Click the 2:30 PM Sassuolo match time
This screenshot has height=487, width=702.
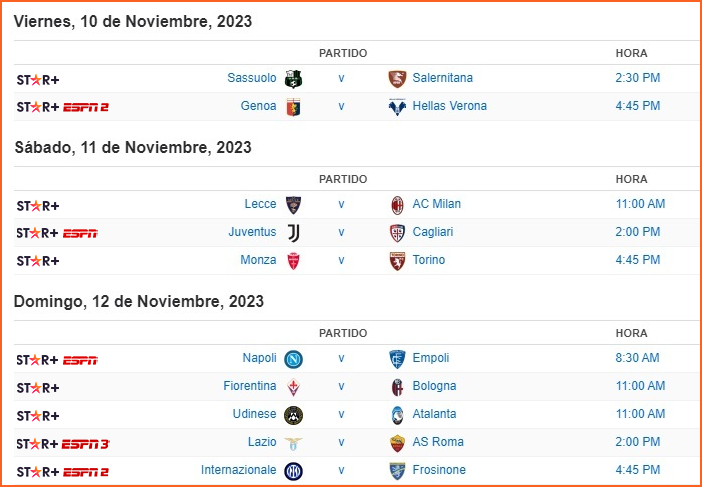[x=638, y=78]
